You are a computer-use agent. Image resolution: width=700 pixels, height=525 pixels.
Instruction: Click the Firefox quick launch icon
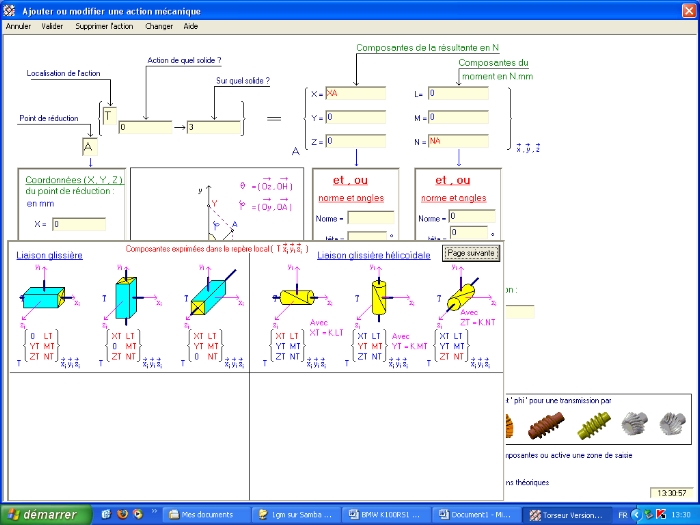coord(122,514)
